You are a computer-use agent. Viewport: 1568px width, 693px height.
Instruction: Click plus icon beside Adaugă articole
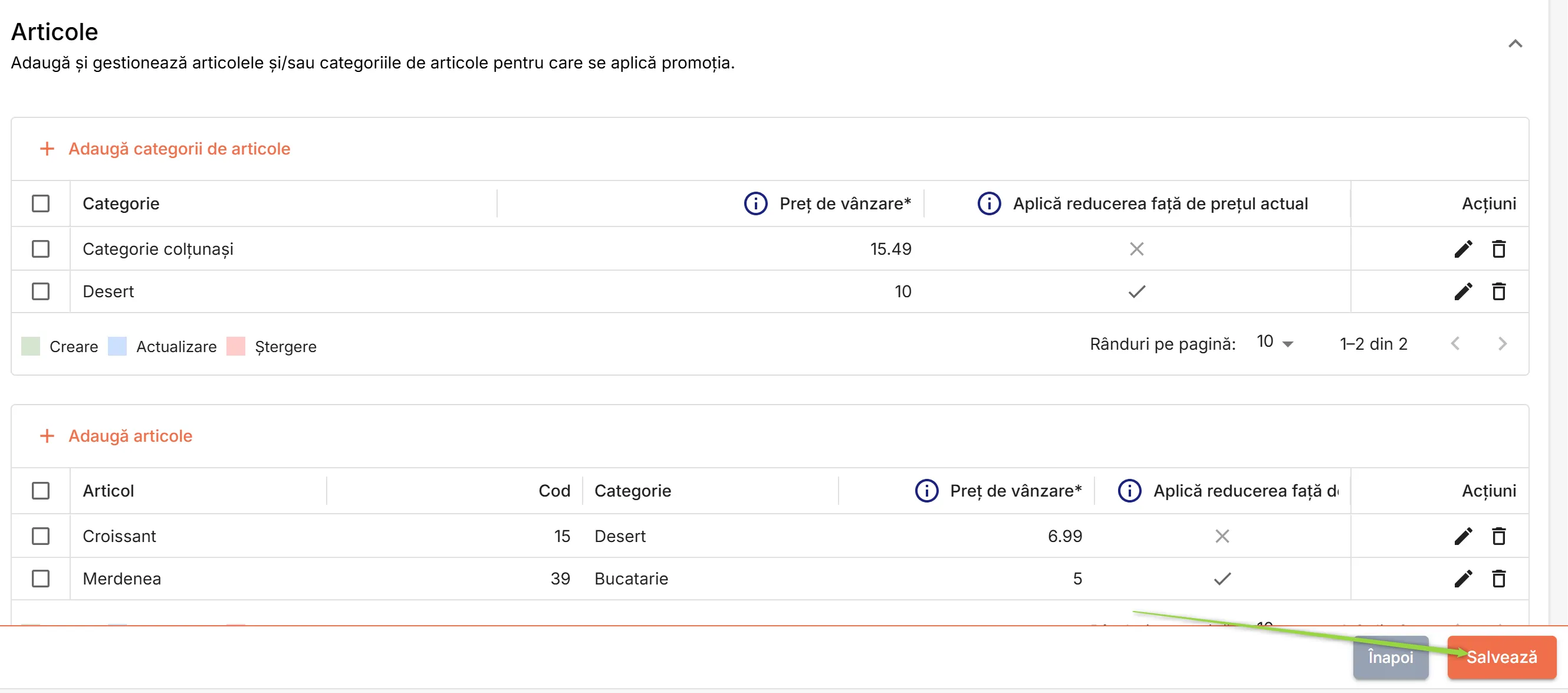pos(47,436)
